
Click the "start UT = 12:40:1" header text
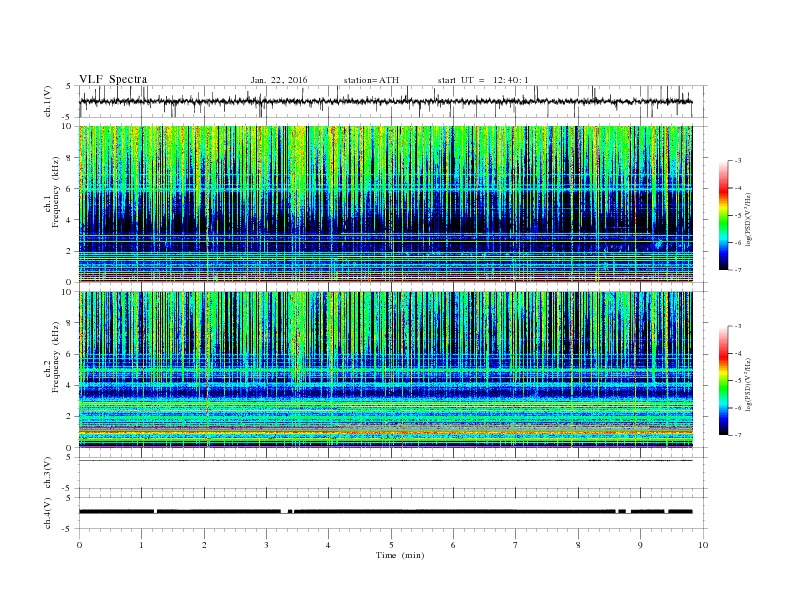click(483, 80)
